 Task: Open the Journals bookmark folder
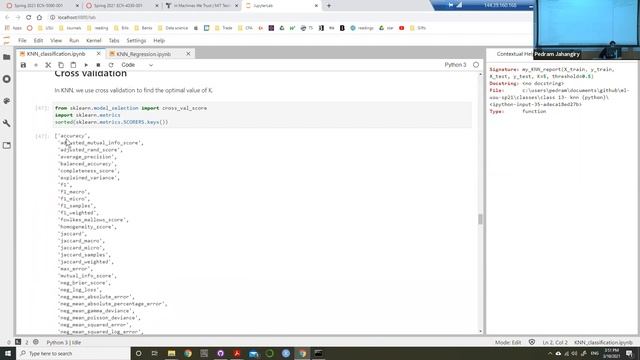pos(70,28)
